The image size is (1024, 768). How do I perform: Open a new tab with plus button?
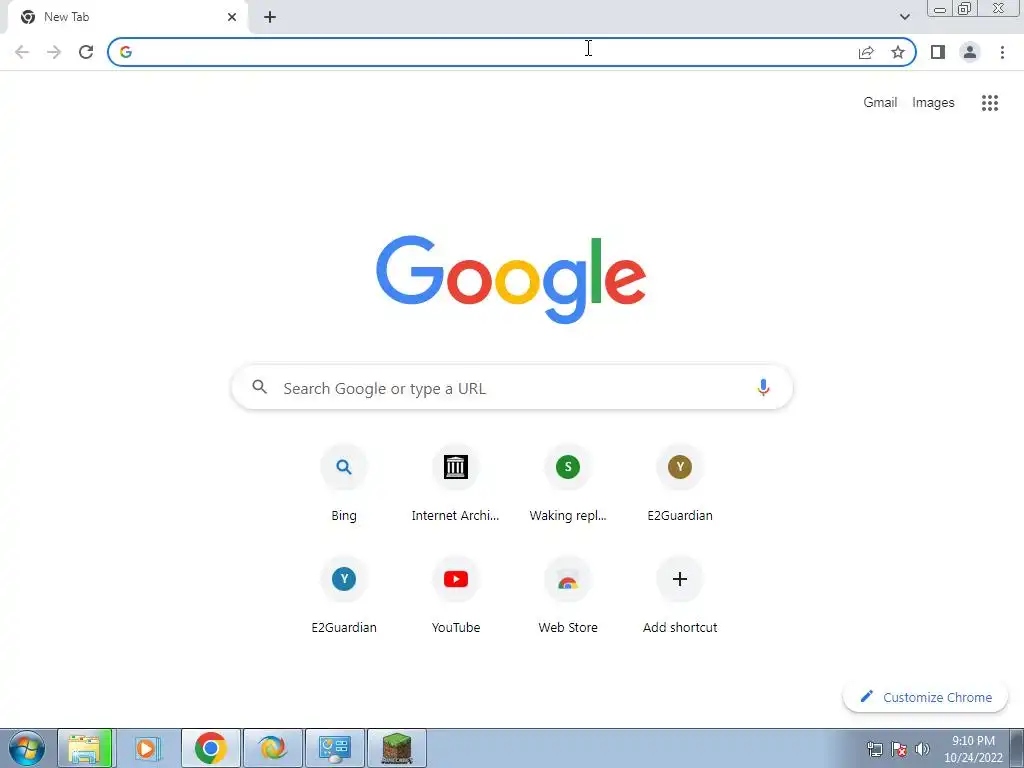270,17
